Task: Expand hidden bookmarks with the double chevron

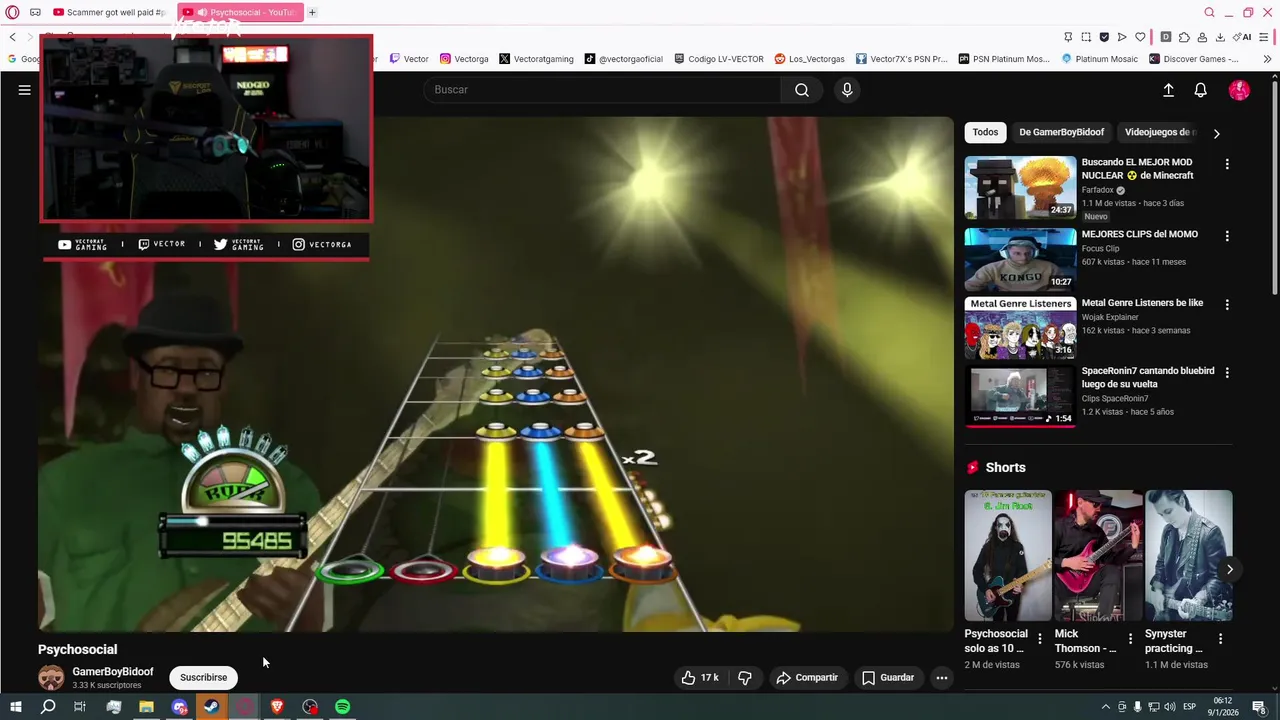Action: 1267,59
